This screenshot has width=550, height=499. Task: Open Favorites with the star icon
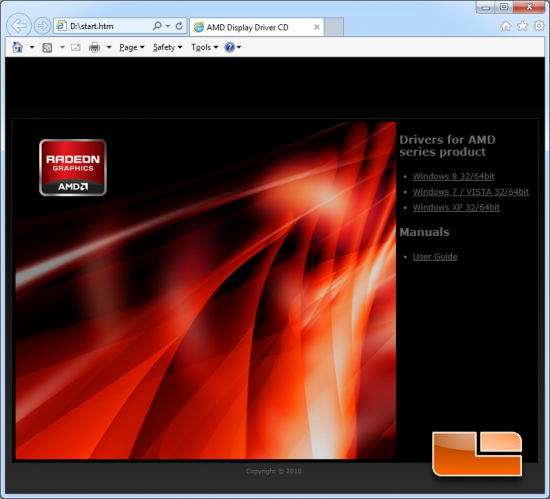523,26
